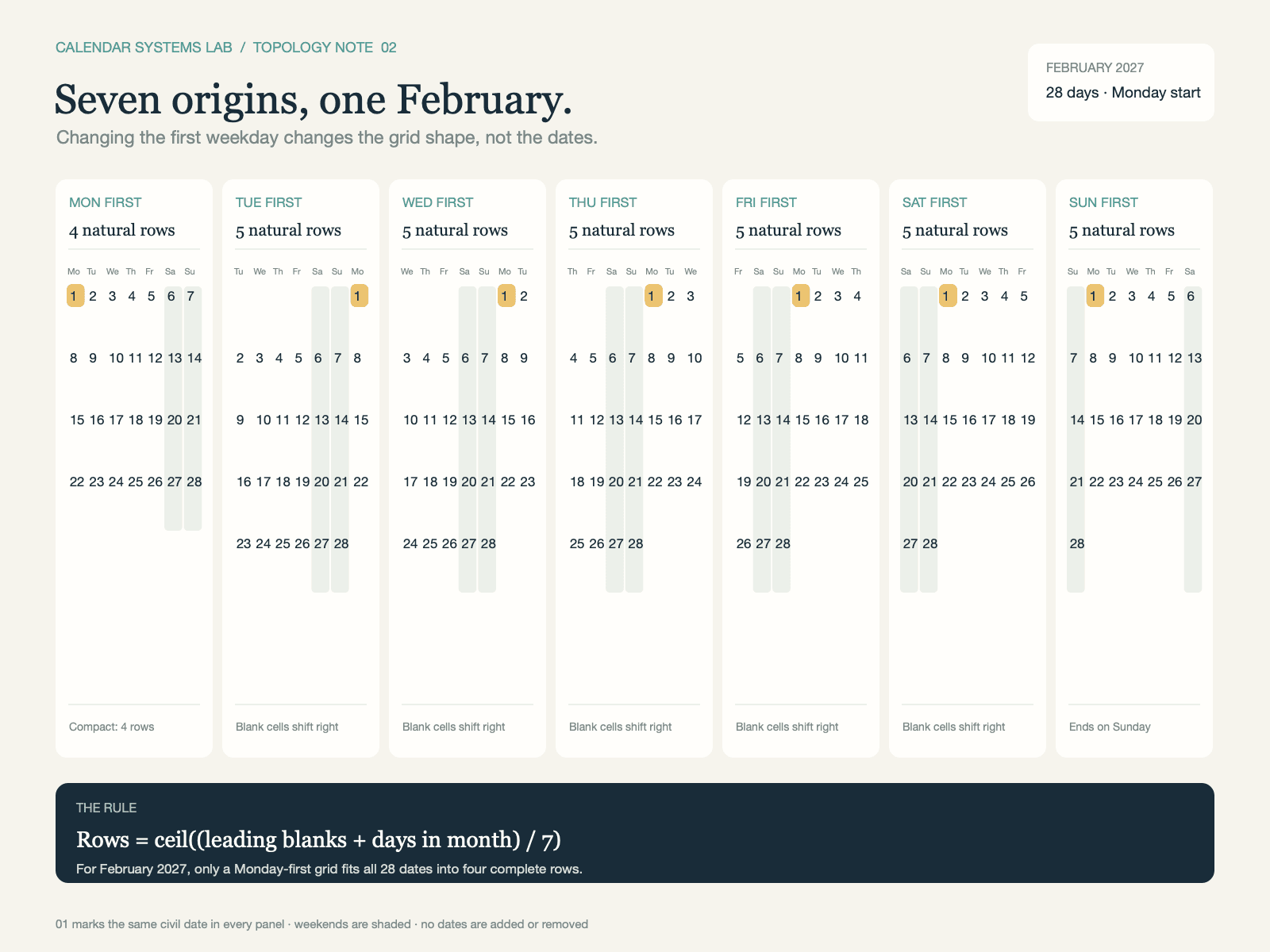Click the SUN FIRST panel heading
Image resolution: width=1270 pixels, height=952 pixels.
[1103, 202]
